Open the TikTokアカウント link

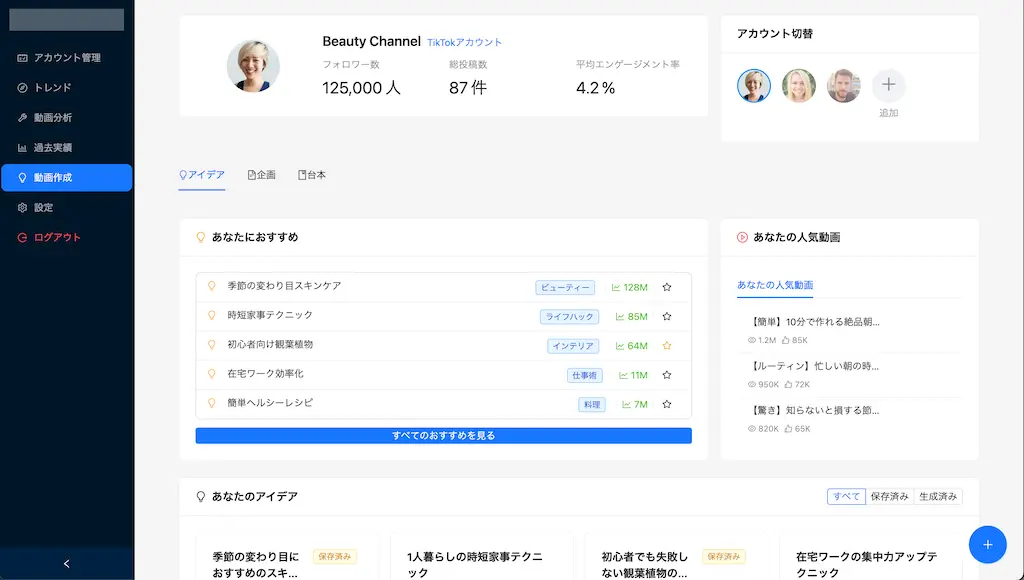point(464,43)
